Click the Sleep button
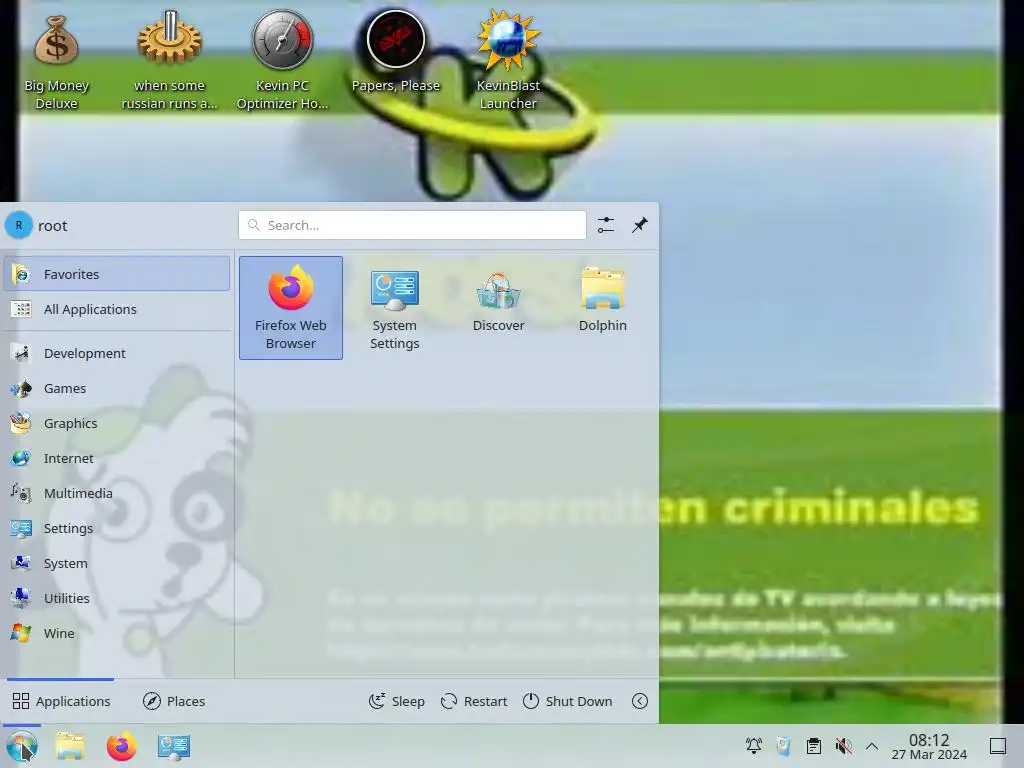Image resolution: width=1024 pixels, height=768 pixels. click(396, 701)
